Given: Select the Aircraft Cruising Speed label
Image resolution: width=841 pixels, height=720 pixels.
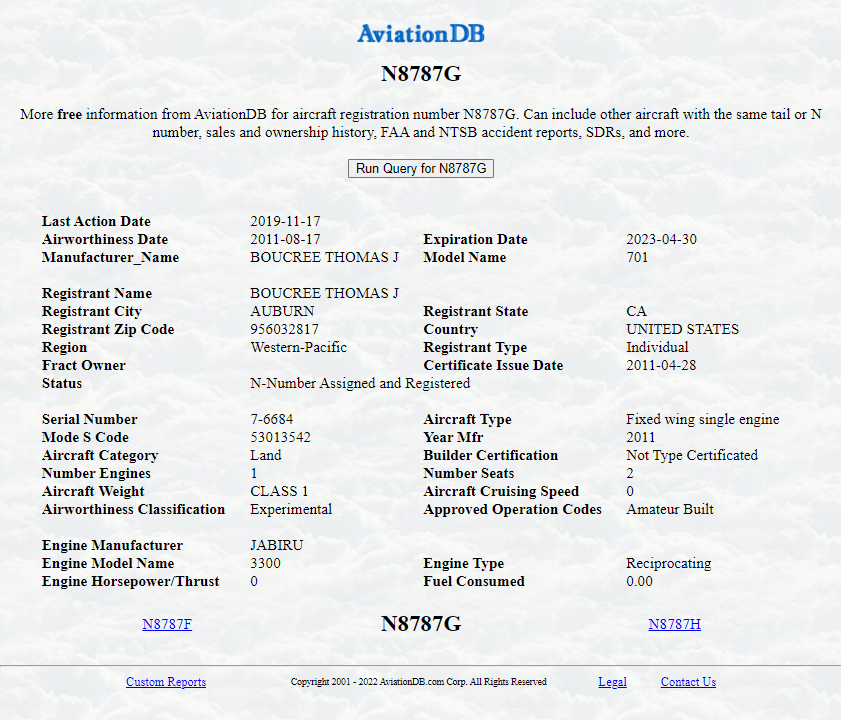Looking at the screenshot, I should tap(501, 491).
